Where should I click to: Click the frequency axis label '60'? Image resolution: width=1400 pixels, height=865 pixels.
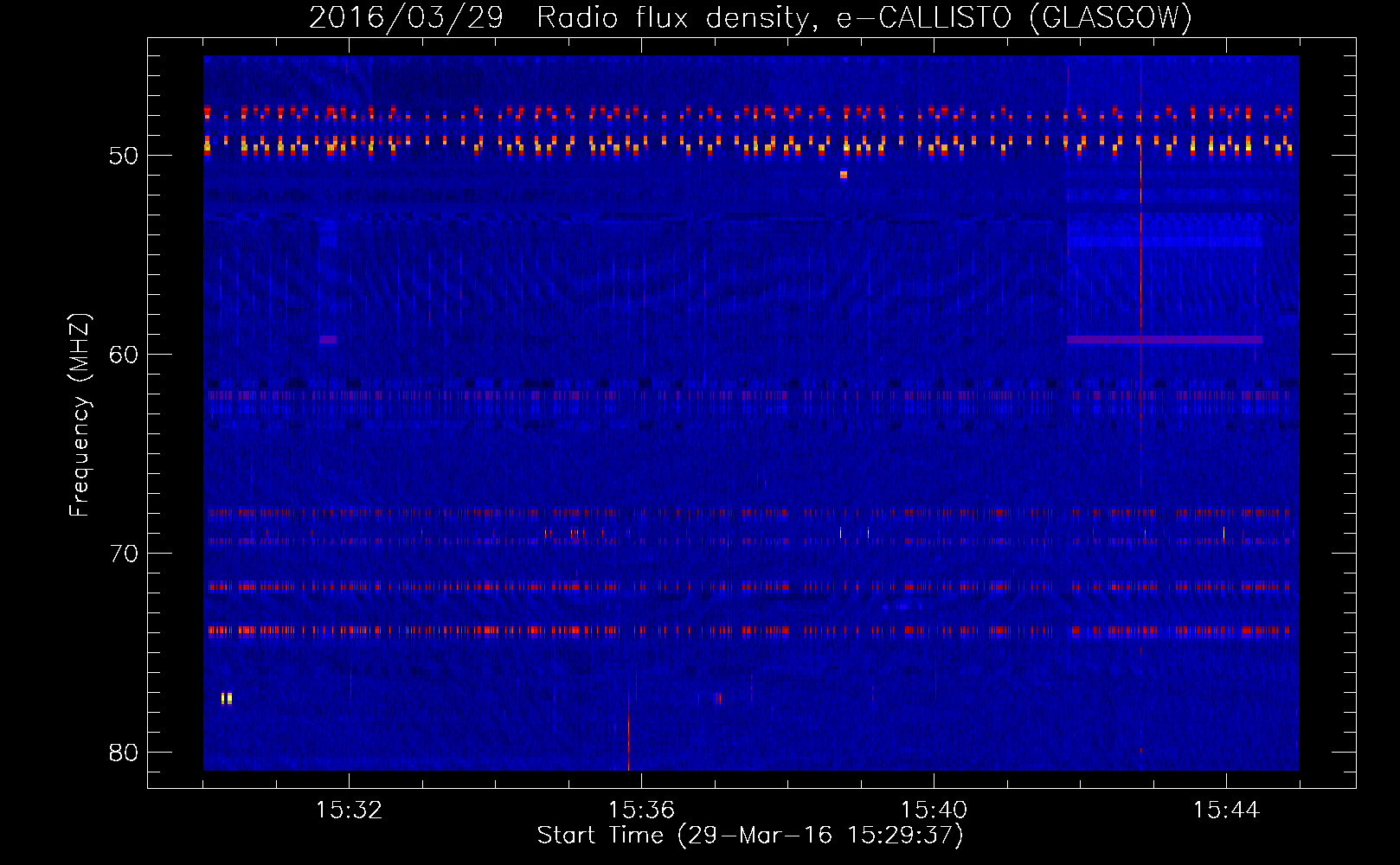pos(124,355)
